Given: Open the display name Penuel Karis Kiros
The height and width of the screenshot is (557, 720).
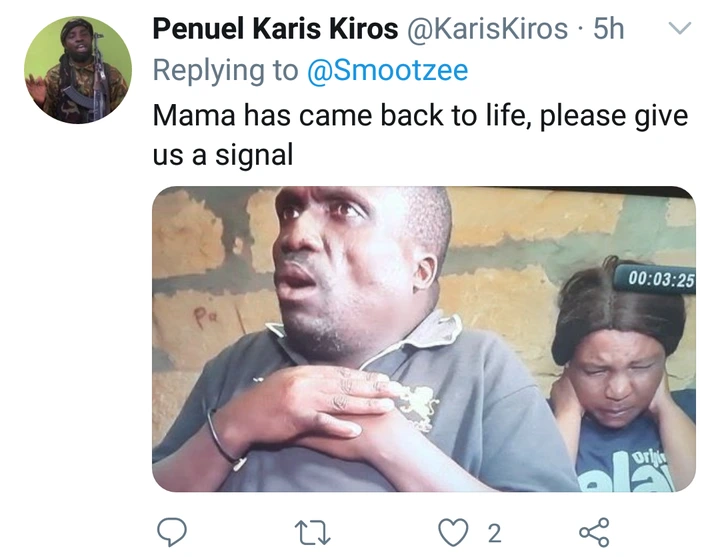Looking at the screenshot, I should [275, 29].
